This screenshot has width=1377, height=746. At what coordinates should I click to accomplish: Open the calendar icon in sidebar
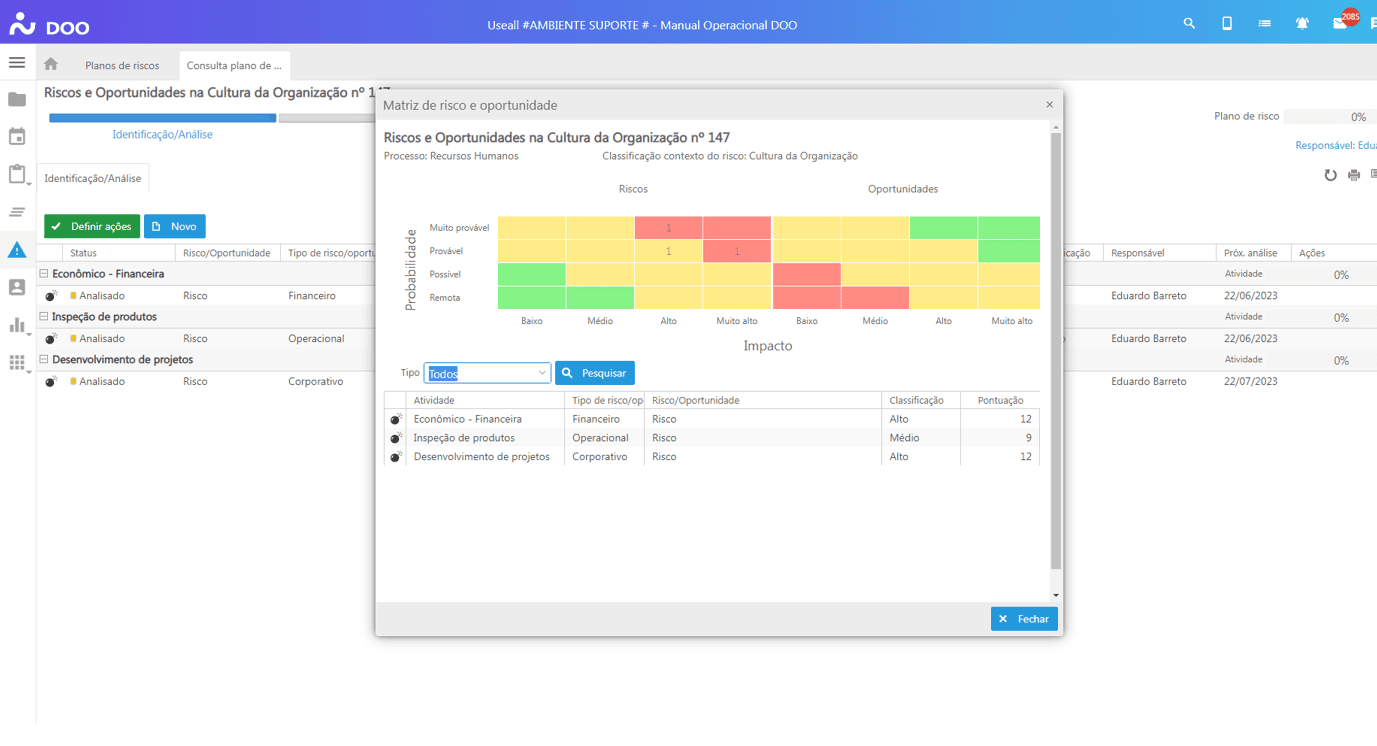[17, 137]
